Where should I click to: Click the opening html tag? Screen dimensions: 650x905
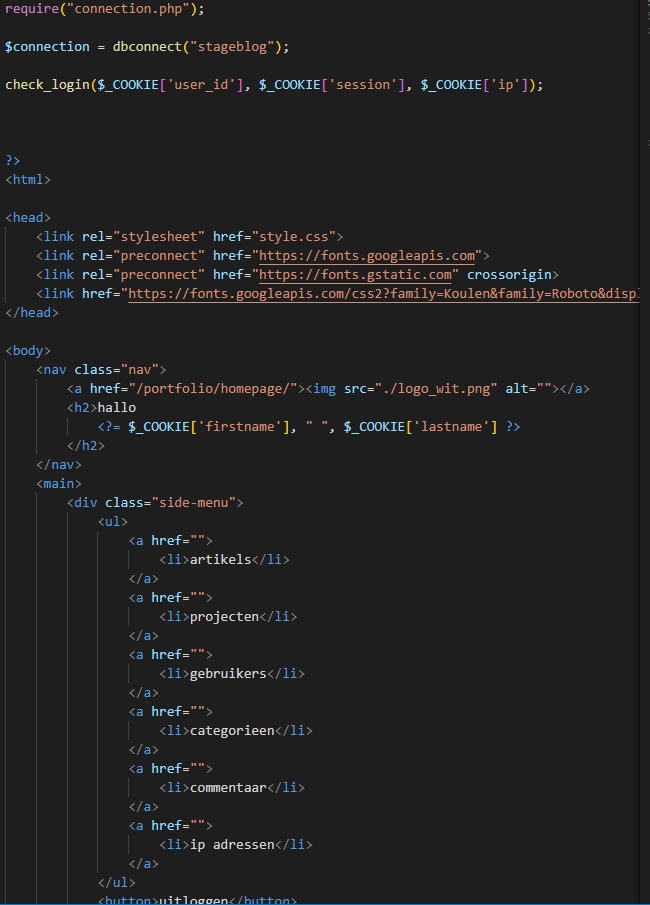point(28,180)
